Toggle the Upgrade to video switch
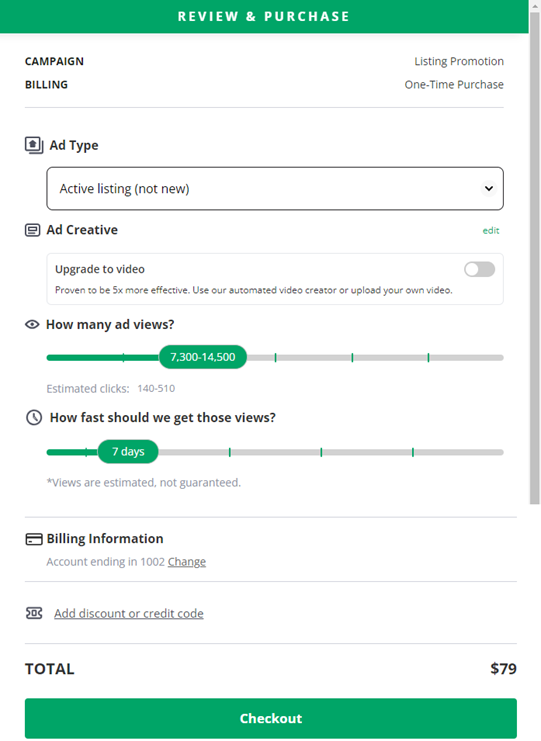This screenshot has width=541, height=741. [x=479, y=269]
